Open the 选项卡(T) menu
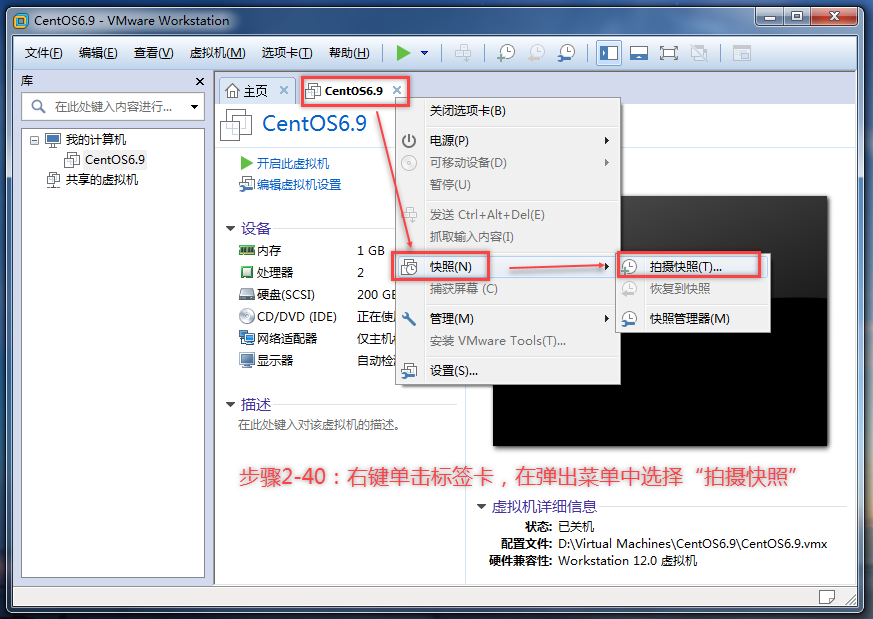The height and width of the screenshot is (619, 873). pos(287,53)
